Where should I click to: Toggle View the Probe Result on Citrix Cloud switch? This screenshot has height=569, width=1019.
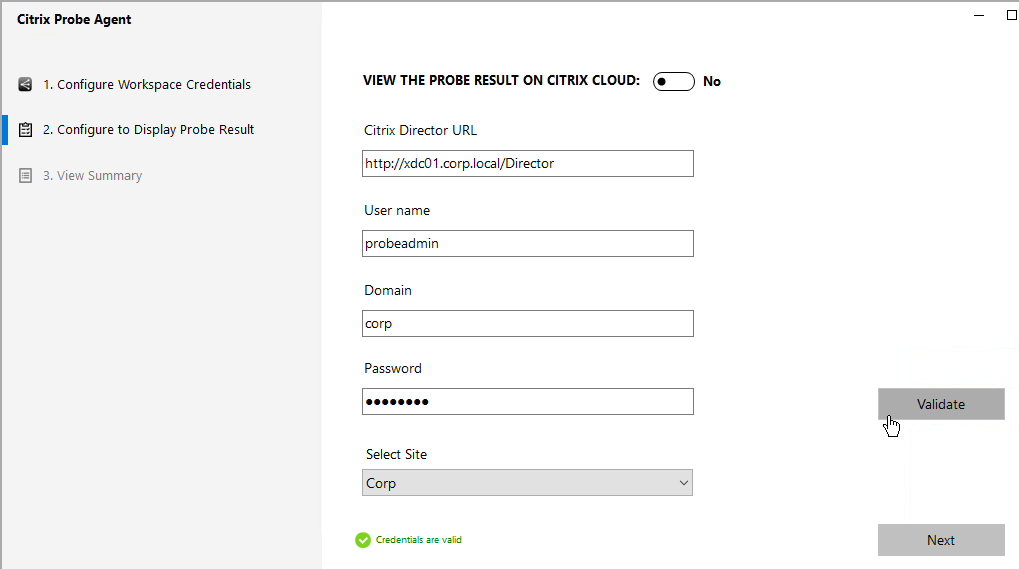(673, 81)
